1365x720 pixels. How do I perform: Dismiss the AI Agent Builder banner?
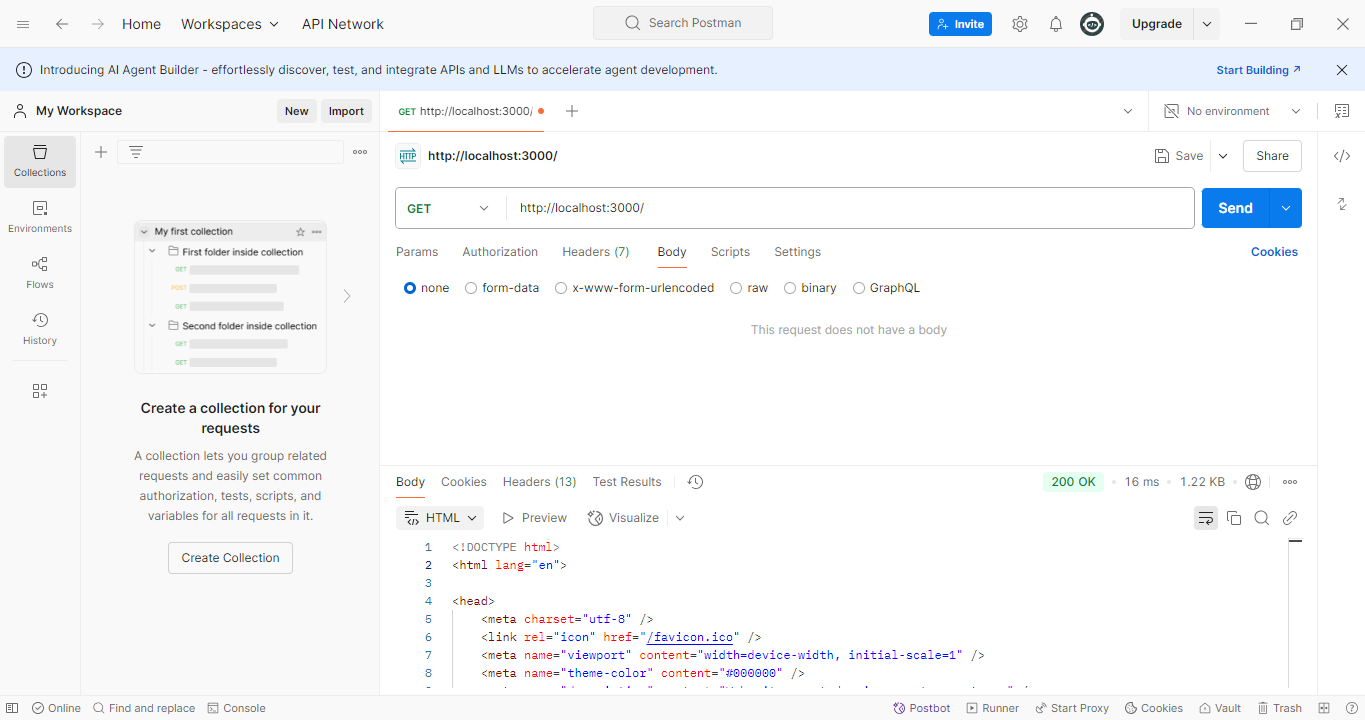click(1342, 70)
